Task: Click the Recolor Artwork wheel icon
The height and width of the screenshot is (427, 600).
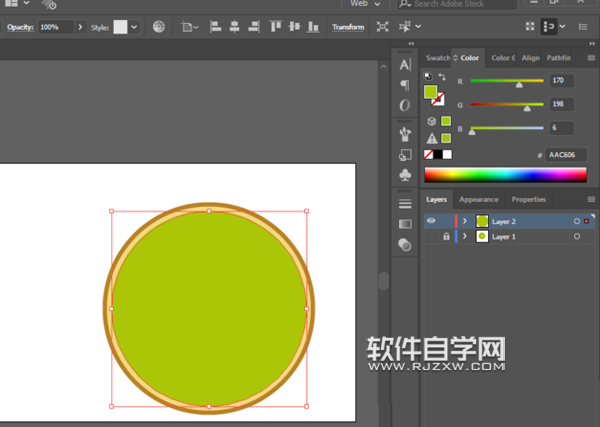Action: pos(159,27)
